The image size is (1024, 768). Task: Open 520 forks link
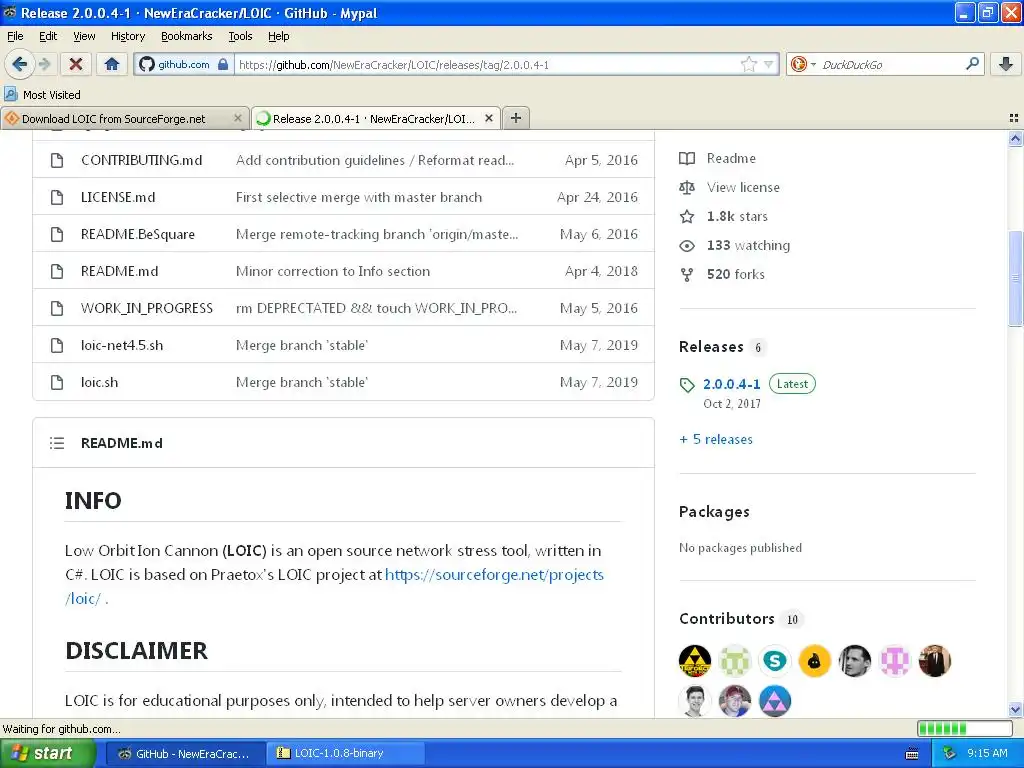[735, 274]
